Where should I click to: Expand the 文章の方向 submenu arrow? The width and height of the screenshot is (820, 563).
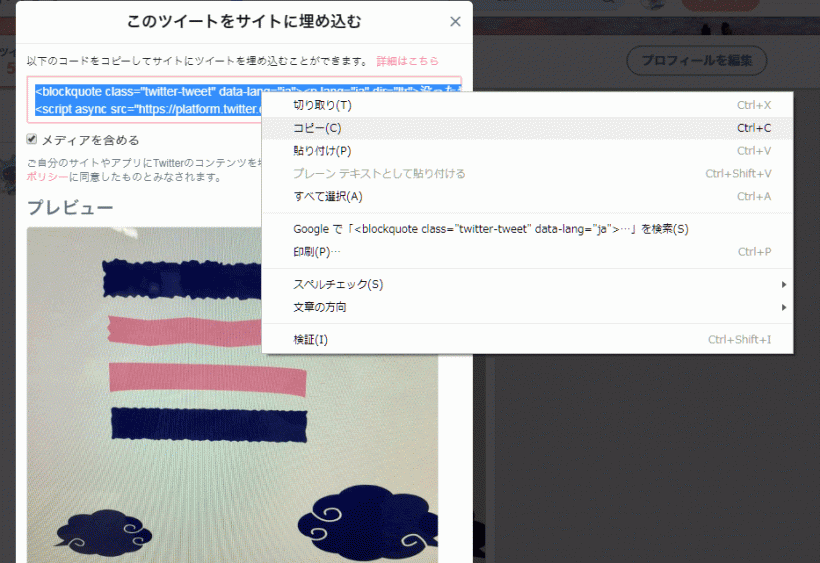pyautogui.click(x=783, y=308)
